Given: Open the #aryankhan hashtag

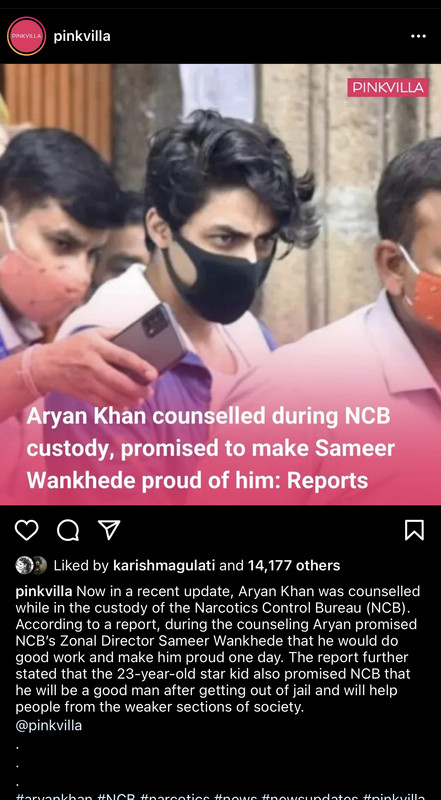Looking at the screenshot, I should [54, 796].
